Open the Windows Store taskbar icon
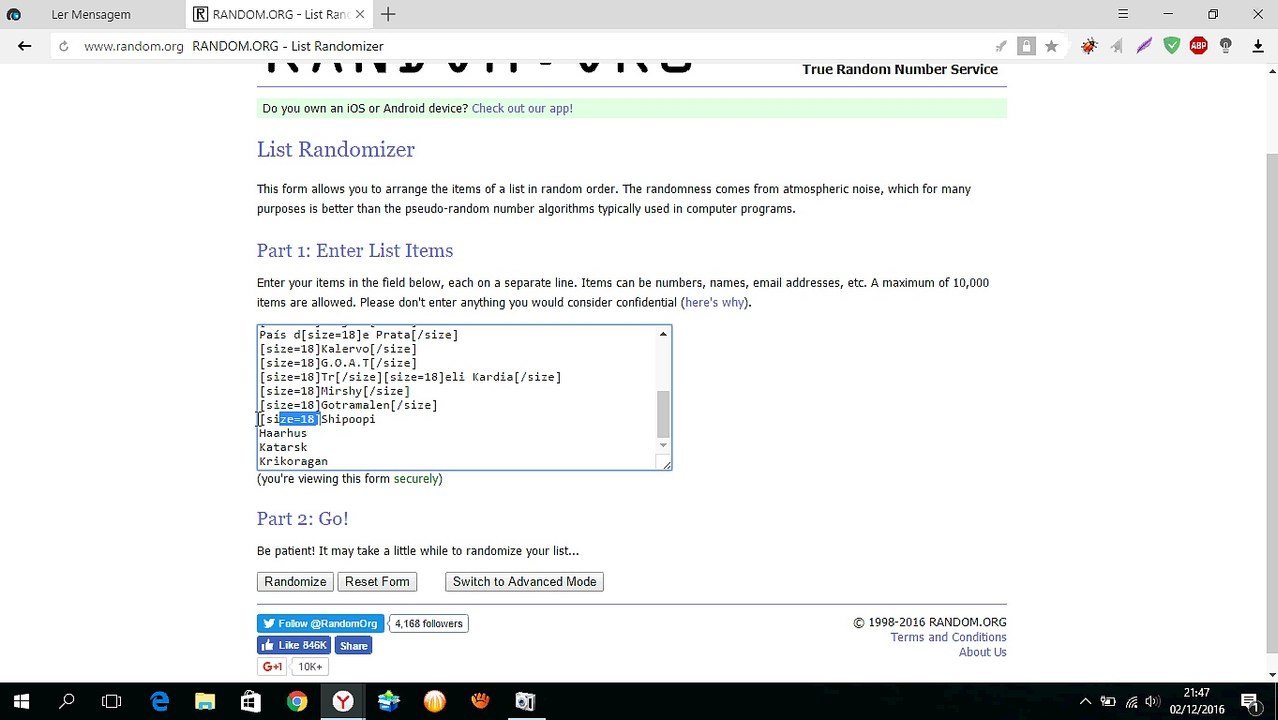 tap(250, 701)
